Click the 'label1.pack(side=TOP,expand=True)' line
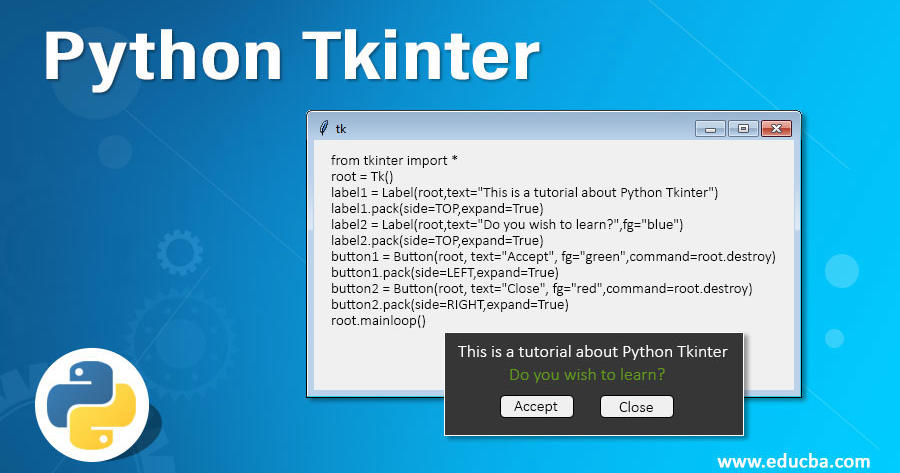The height and width of the screenshot is (473, 900). pos(437,208)
